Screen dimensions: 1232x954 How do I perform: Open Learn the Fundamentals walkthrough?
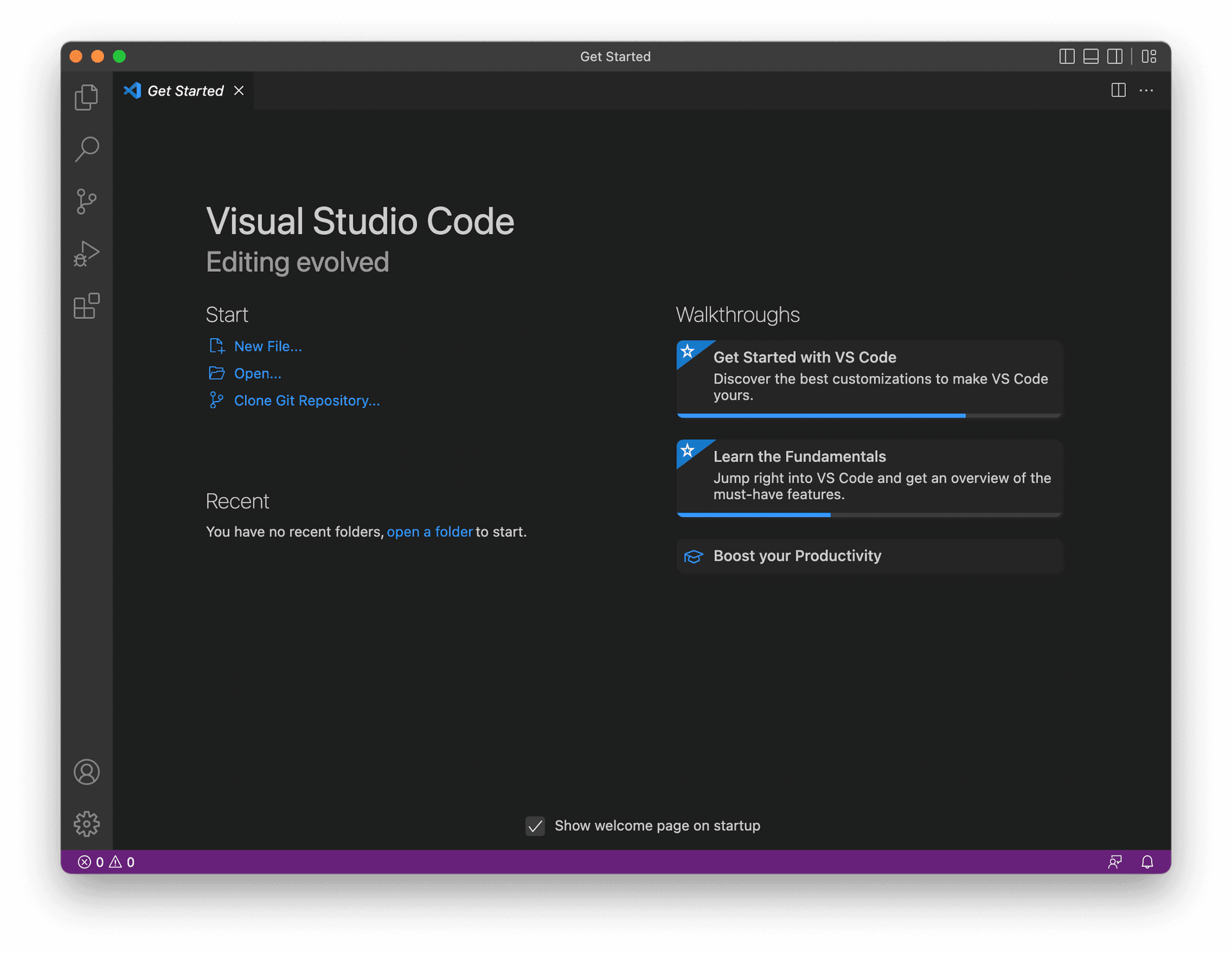click(x=869, y=478)
